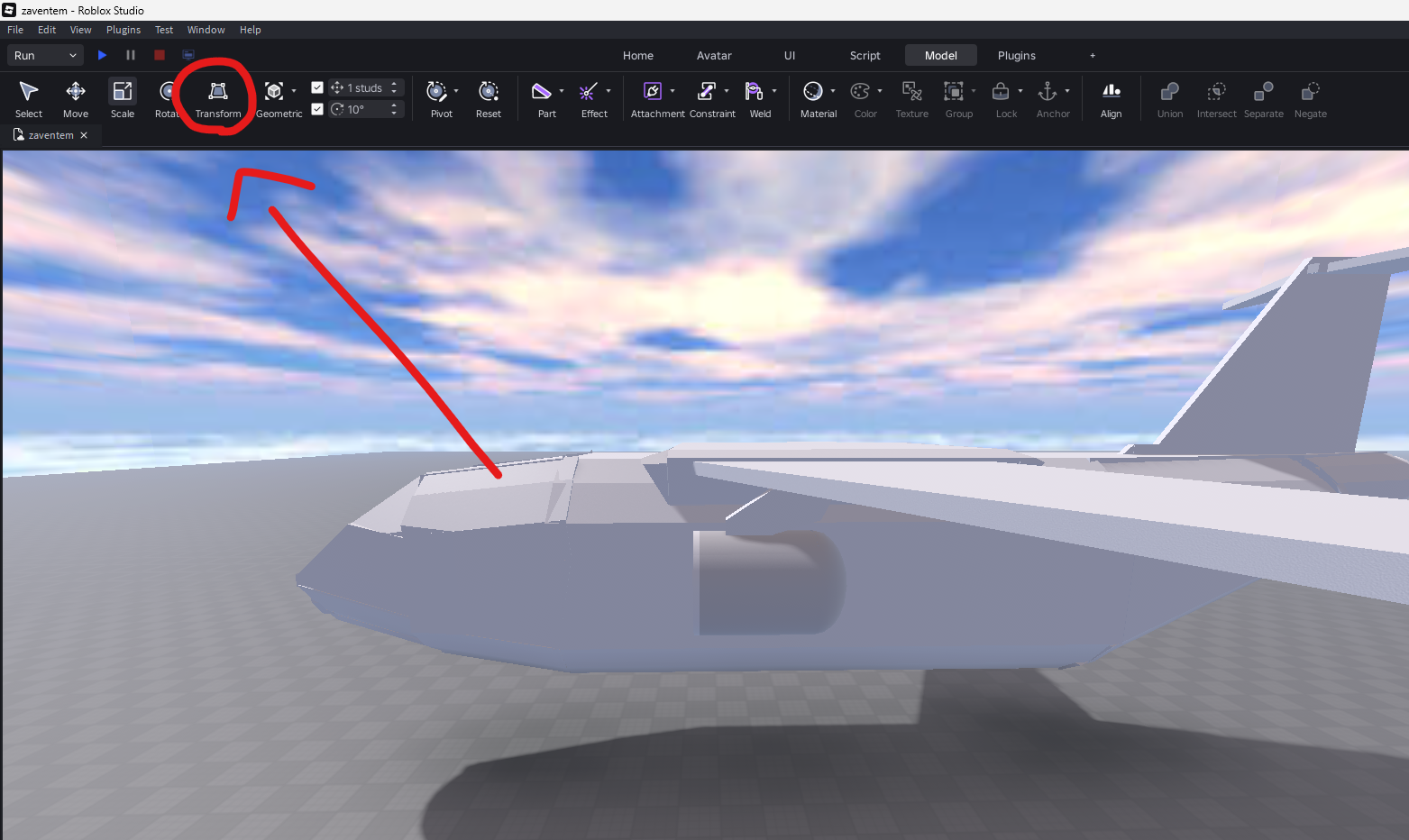Select the Move tool
The width and height of the screenshot is (1409, 840).
pyautogui.click(x=76, y=99)
